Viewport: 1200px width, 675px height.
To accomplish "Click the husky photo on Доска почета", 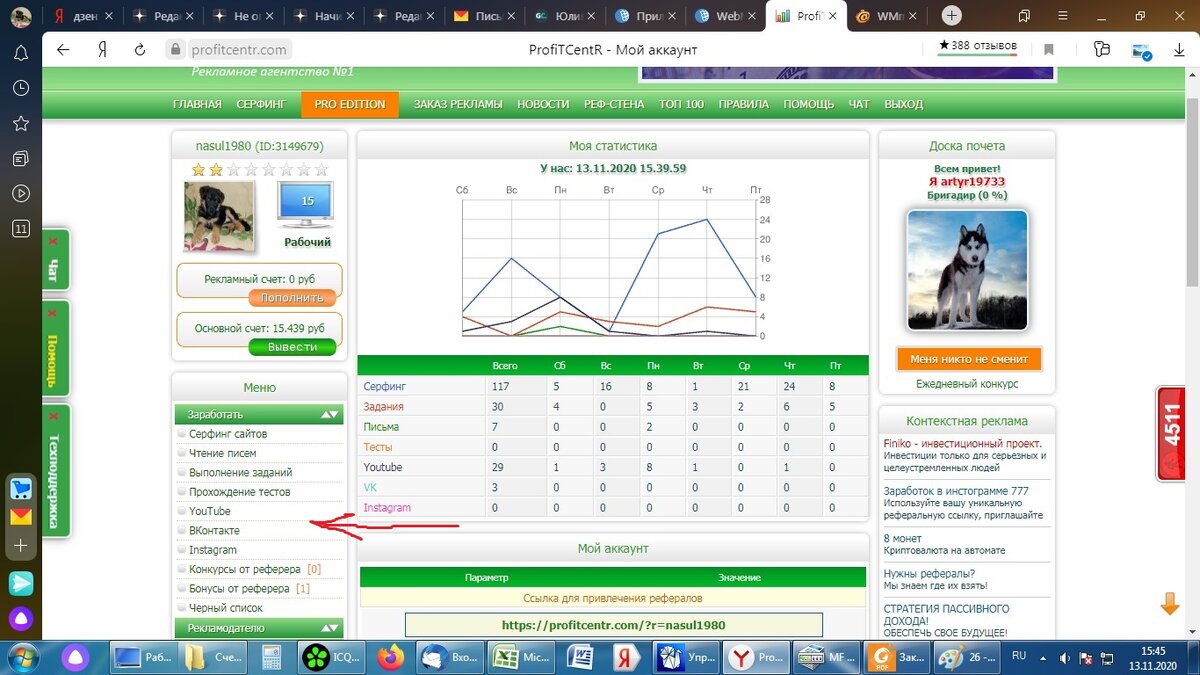I will click(967, 270).
